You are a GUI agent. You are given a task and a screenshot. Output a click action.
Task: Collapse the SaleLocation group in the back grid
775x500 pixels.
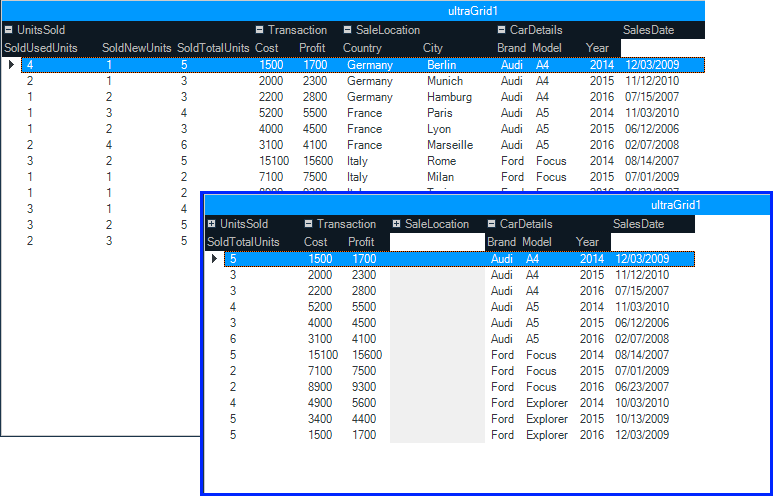(347, 30)
